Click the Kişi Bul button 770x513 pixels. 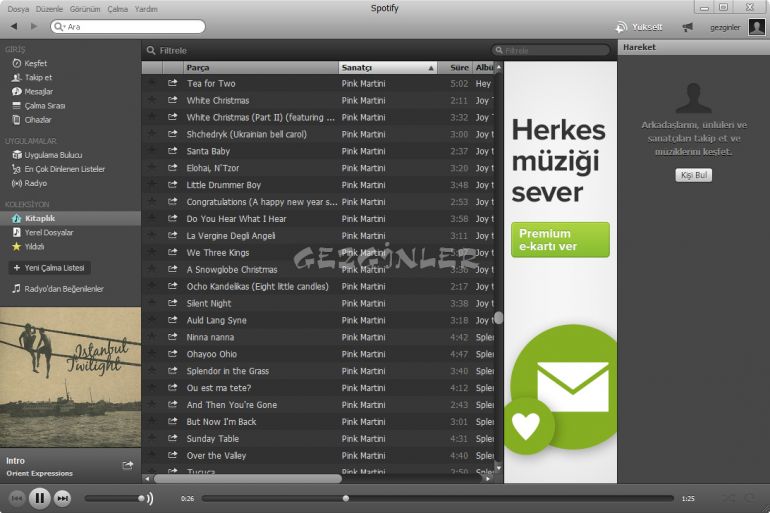click(693, 175)
